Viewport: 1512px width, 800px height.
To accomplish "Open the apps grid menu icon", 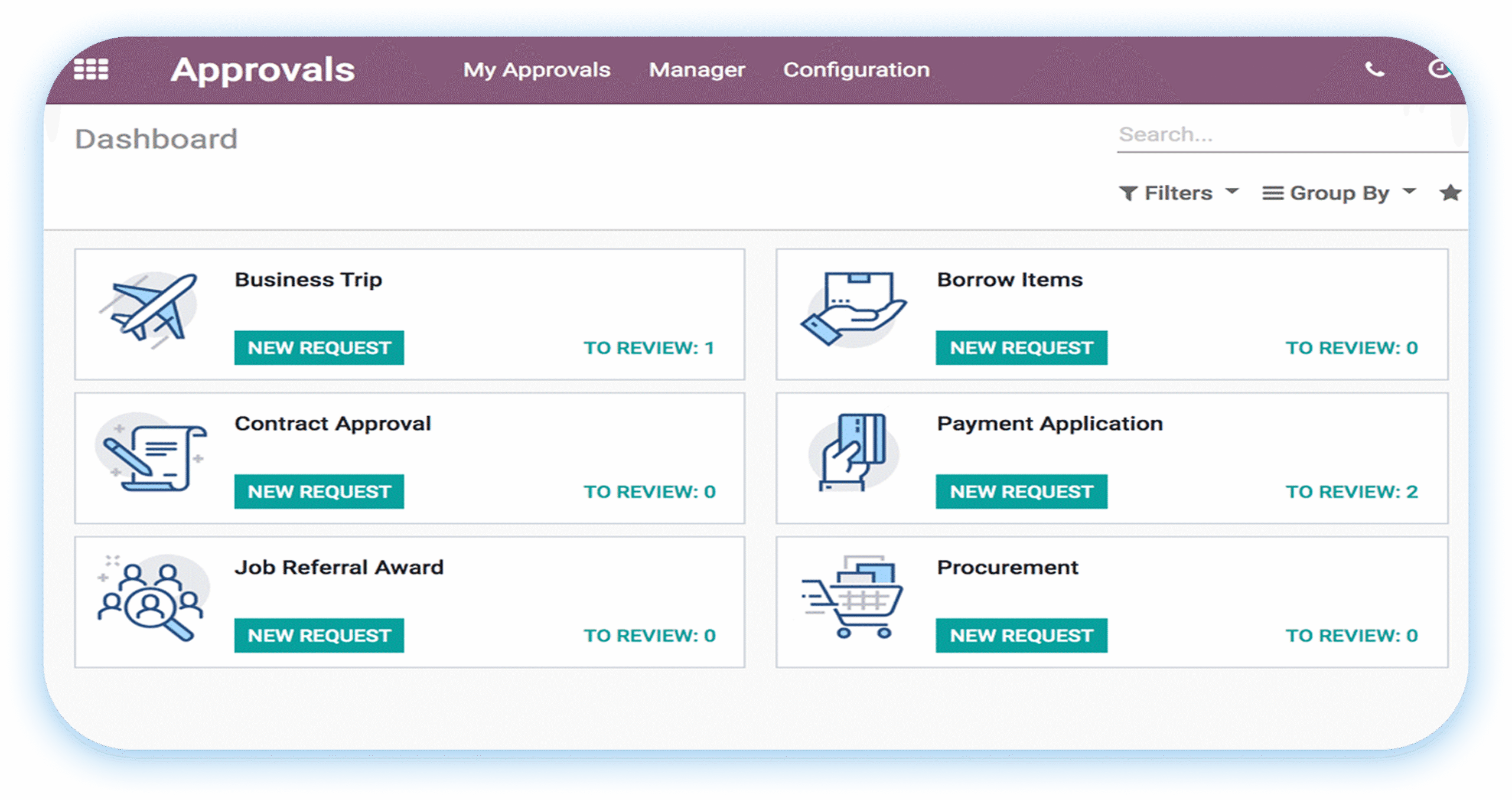I will tap(91, 69).
